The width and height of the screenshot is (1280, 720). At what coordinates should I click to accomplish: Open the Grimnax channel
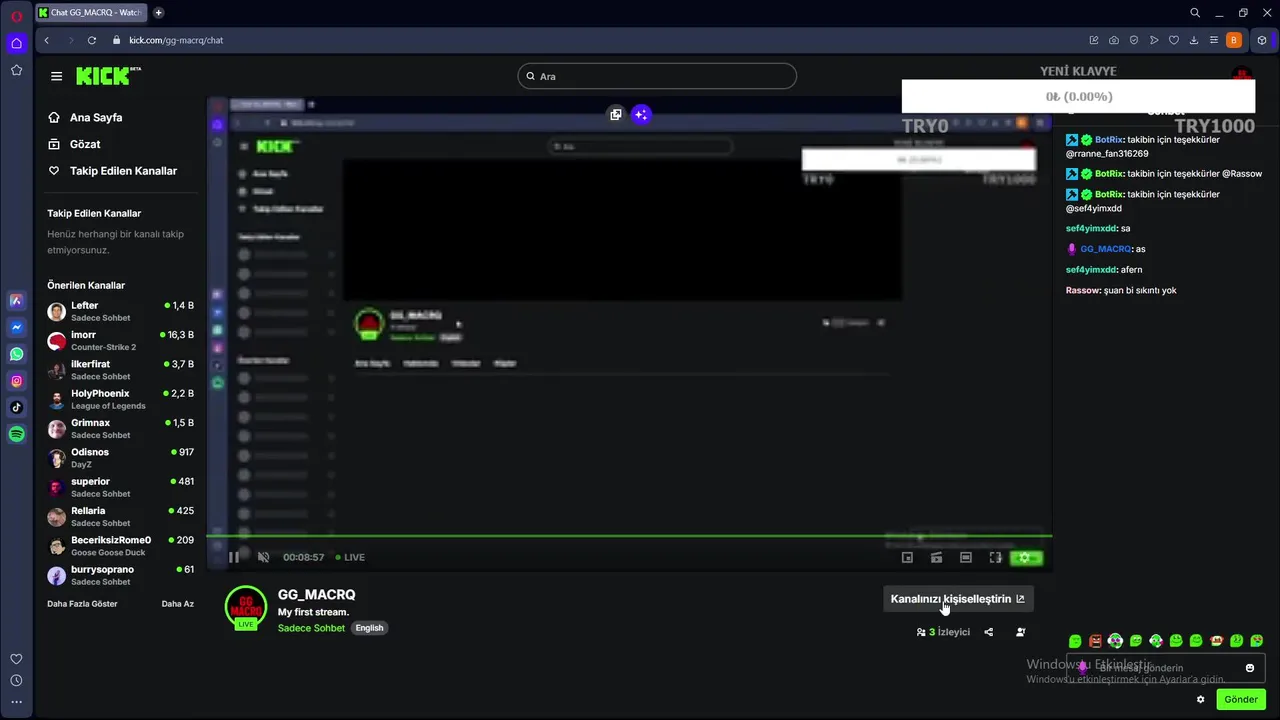120,429
